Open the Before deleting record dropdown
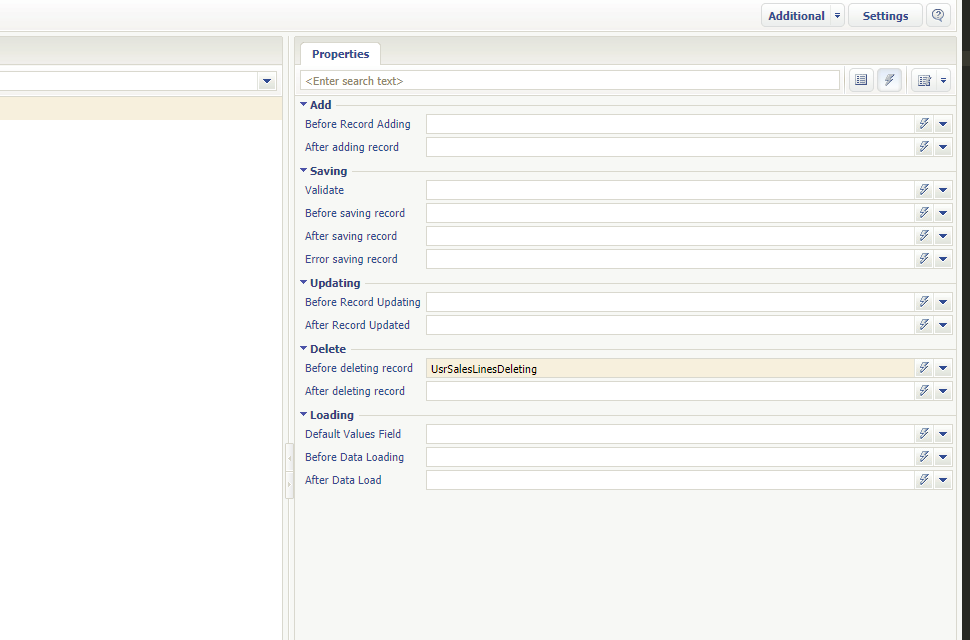Screen dimensions: 970x640 pyautogui.click(x=943, y=368)
